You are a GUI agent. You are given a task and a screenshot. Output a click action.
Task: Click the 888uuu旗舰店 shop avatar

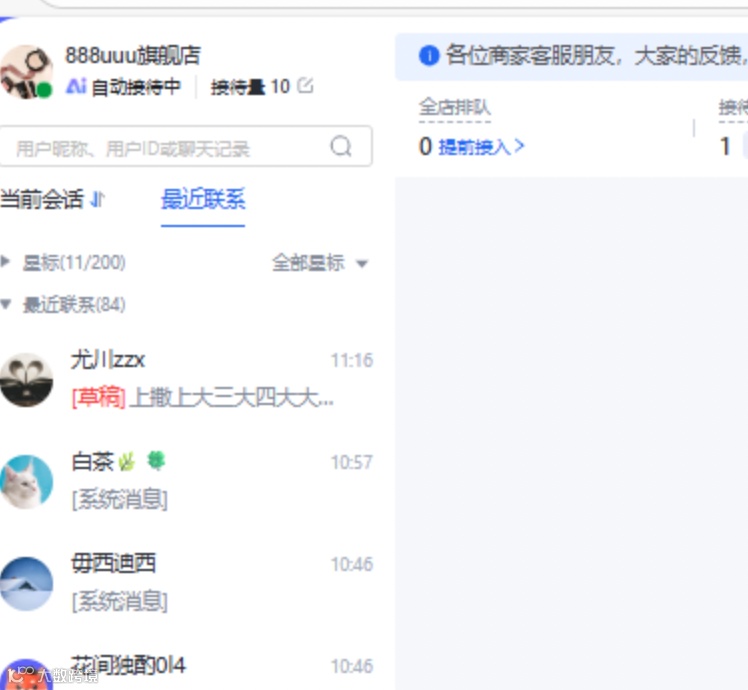coord(26,72)
